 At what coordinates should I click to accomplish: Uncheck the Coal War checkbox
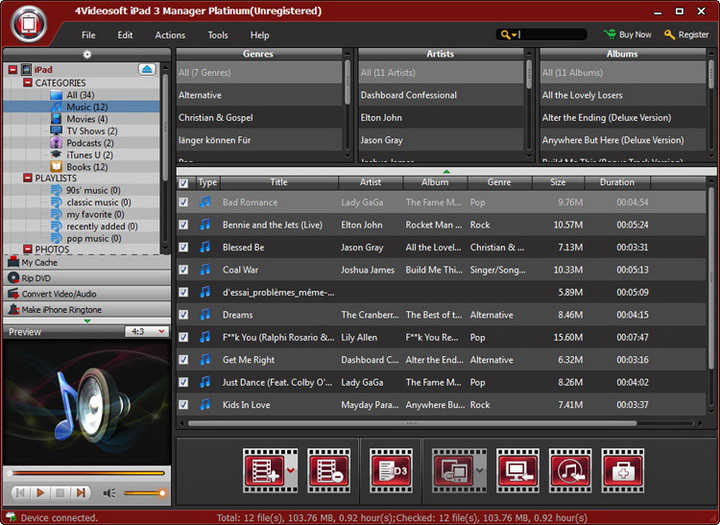[x=183, y=270]
